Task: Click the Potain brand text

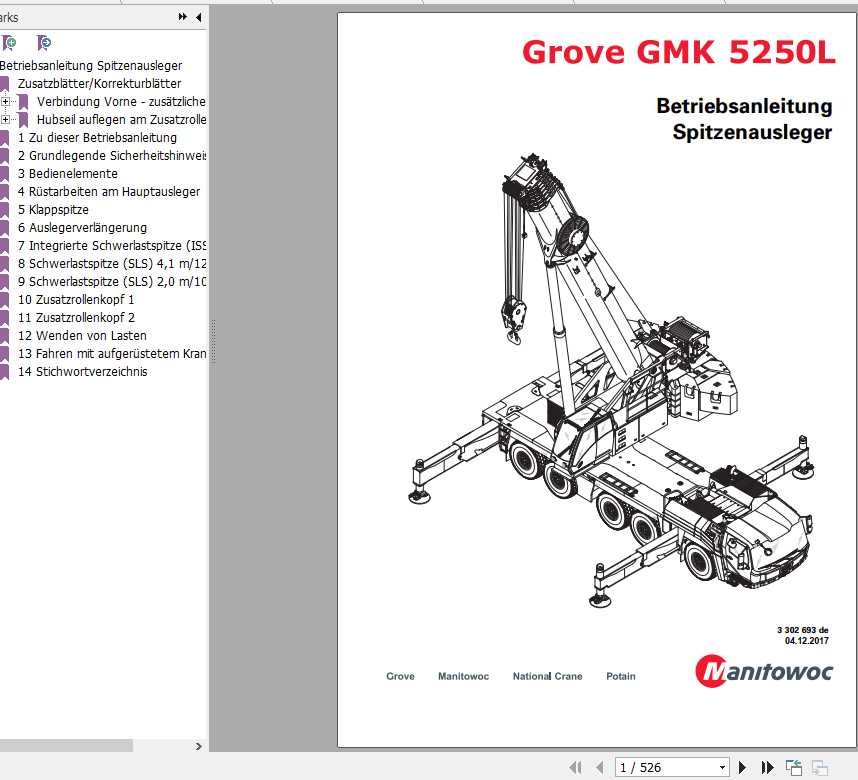Action: pyautogui.click(x=621, y=677)
